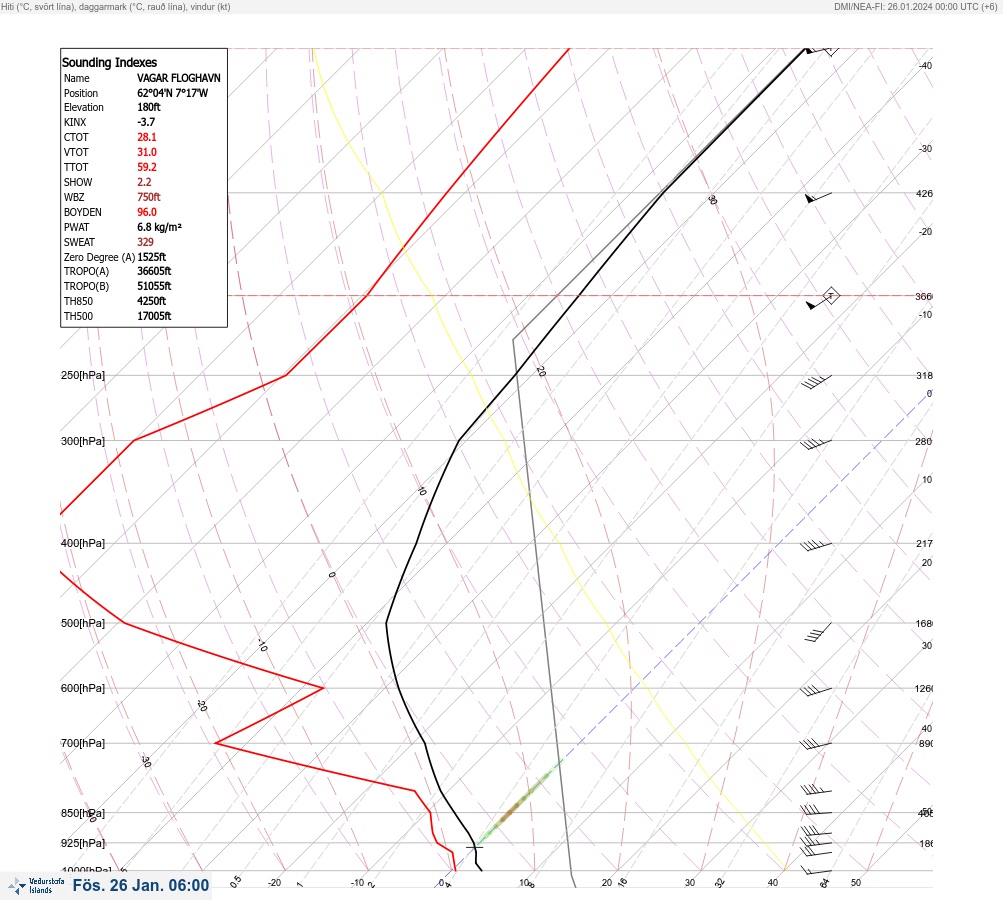The height and width of the screenshot is (900, 1003).
Task: Click the 850[hPa] pressure label
Action: point(83,814)
